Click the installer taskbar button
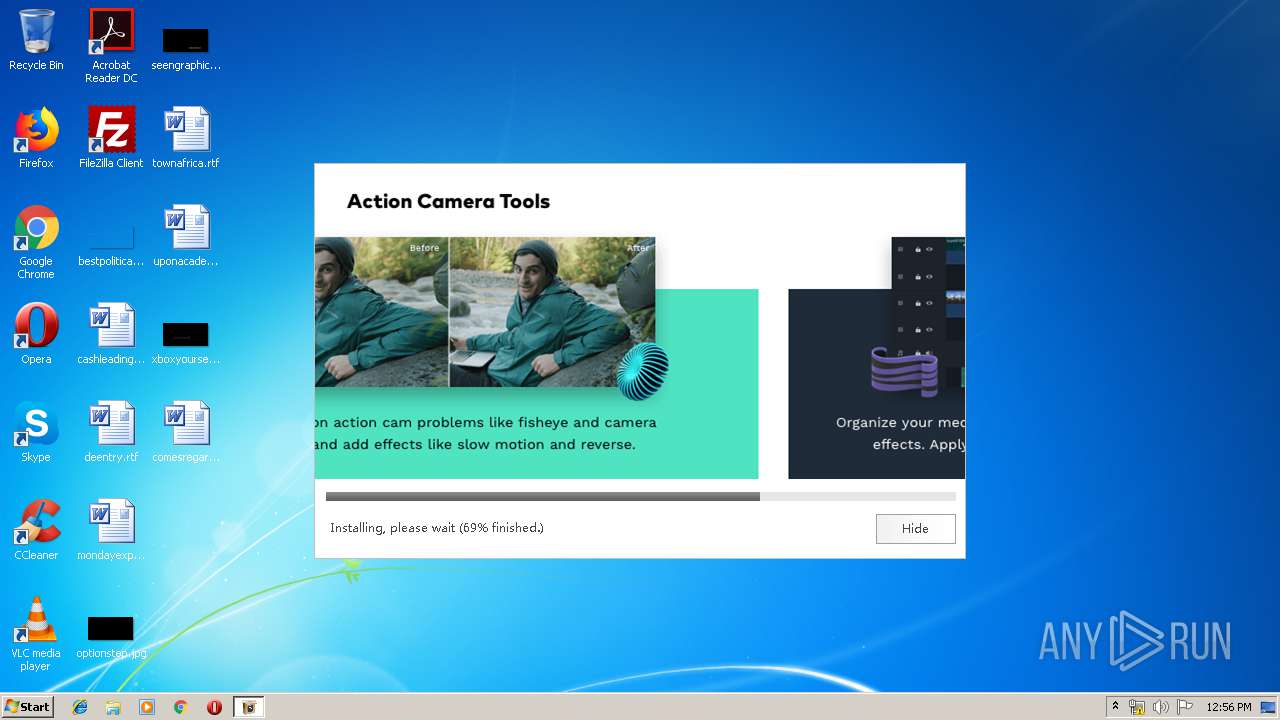The height and width of the screenshot is (720, 1280). (x=249, y=707)
